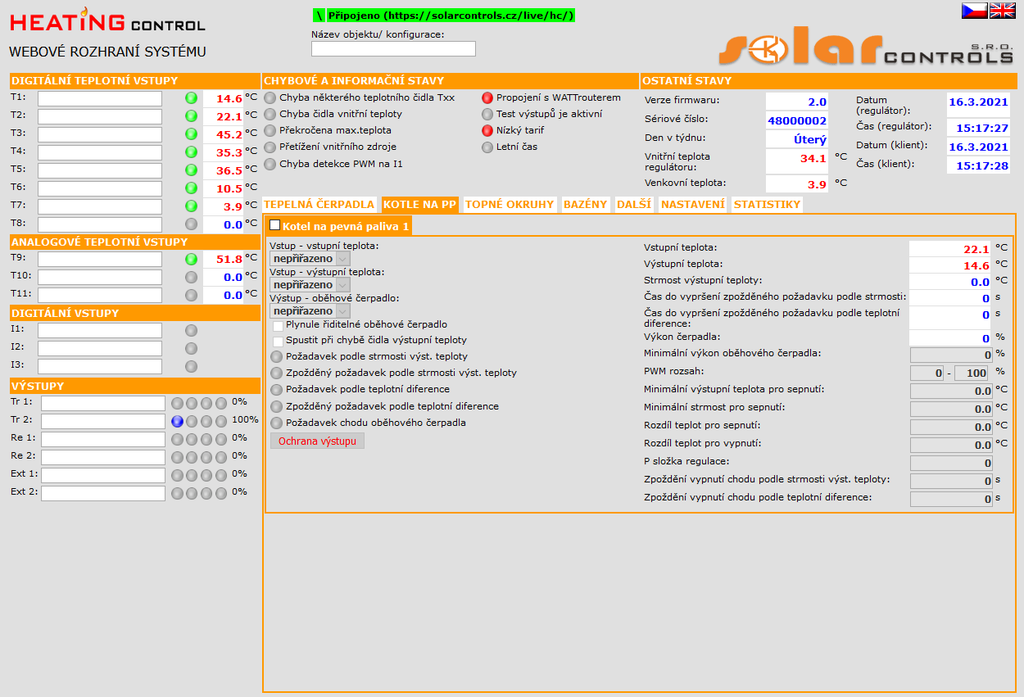1024x697 pixels.
Task: Click the Název objektu/konfigurace input field
Action: pos(393,49)
